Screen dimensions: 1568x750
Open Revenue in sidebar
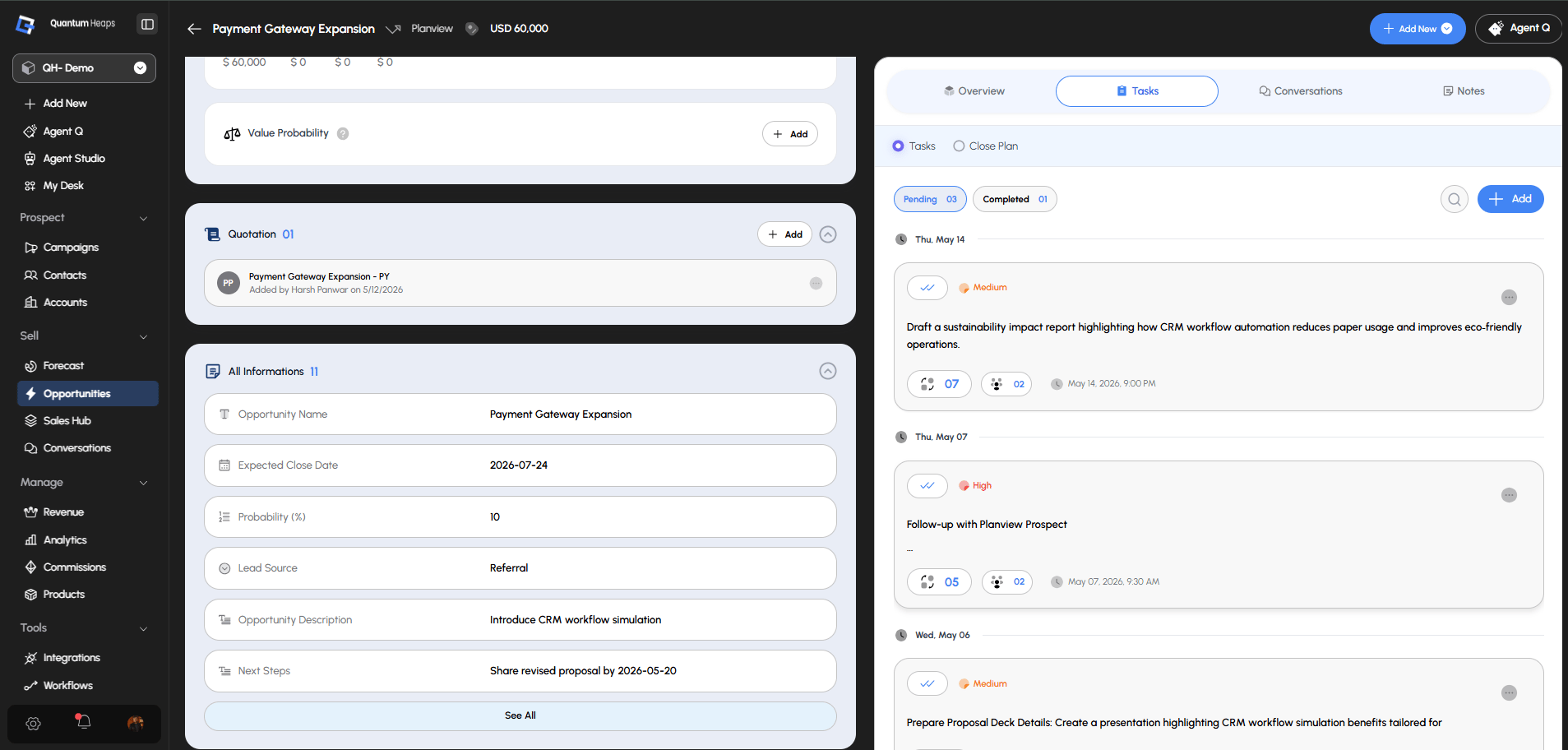pos(63,512)
